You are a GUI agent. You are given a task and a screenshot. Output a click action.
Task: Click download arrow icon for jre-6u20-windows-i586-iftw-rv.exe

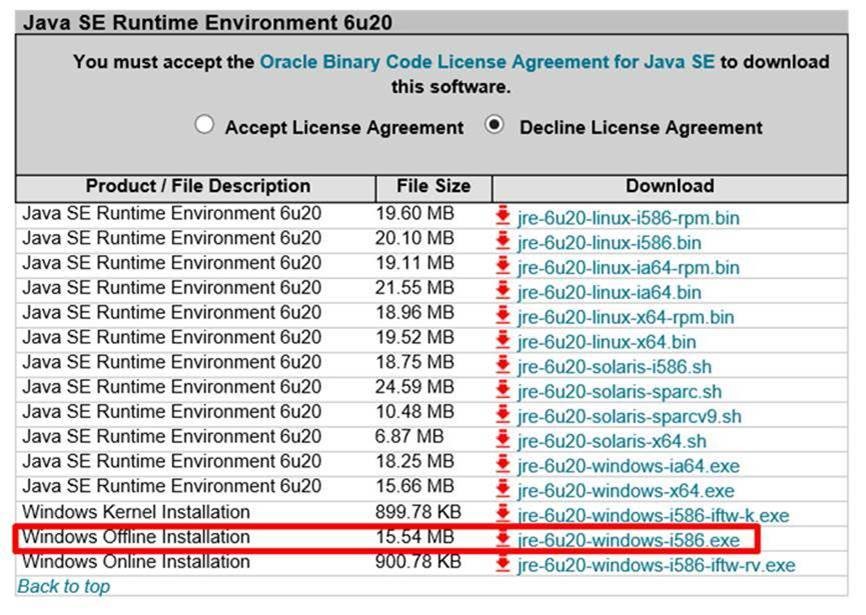[503, 564]
